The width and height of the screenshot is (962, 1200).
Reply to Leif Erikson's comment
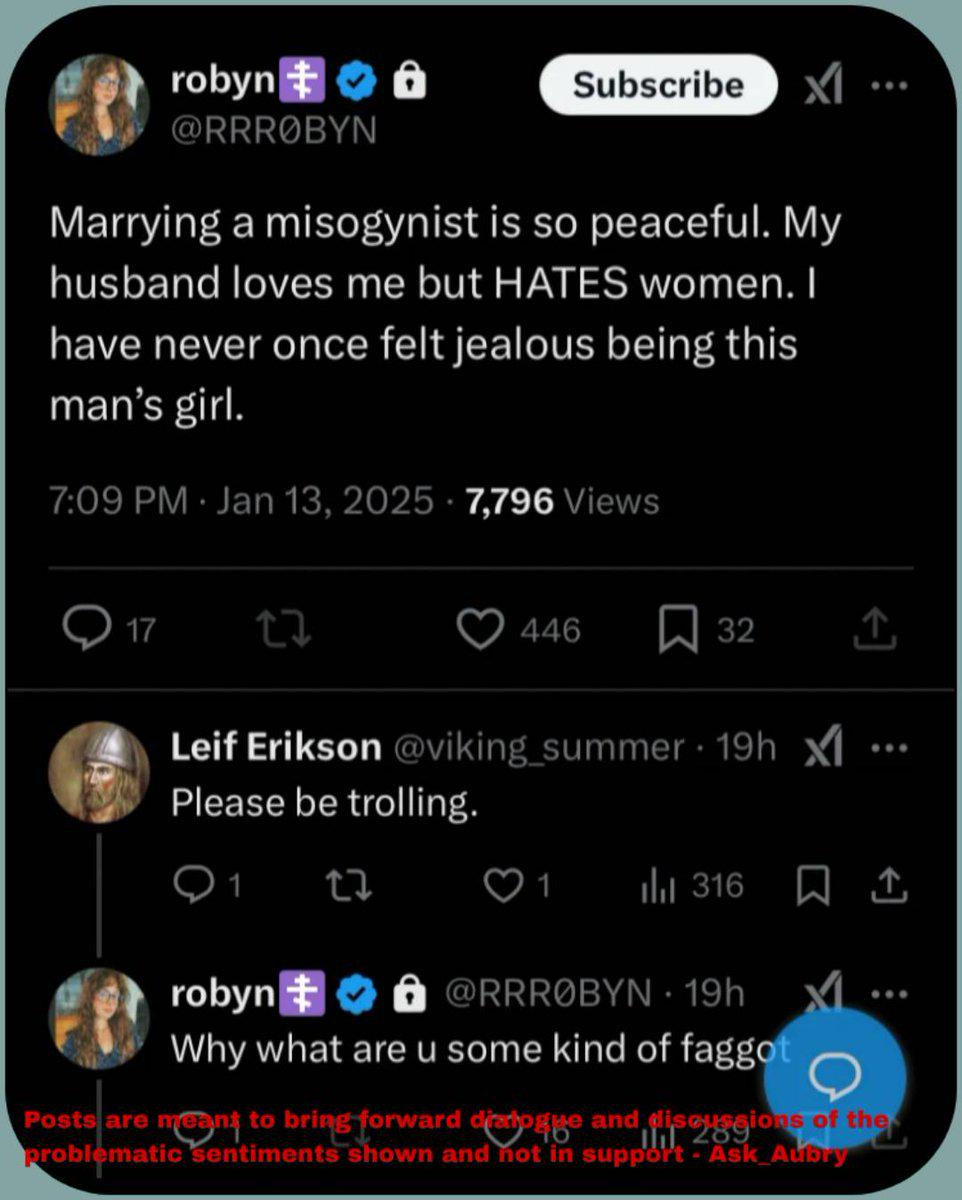click(x=190, y=885)
